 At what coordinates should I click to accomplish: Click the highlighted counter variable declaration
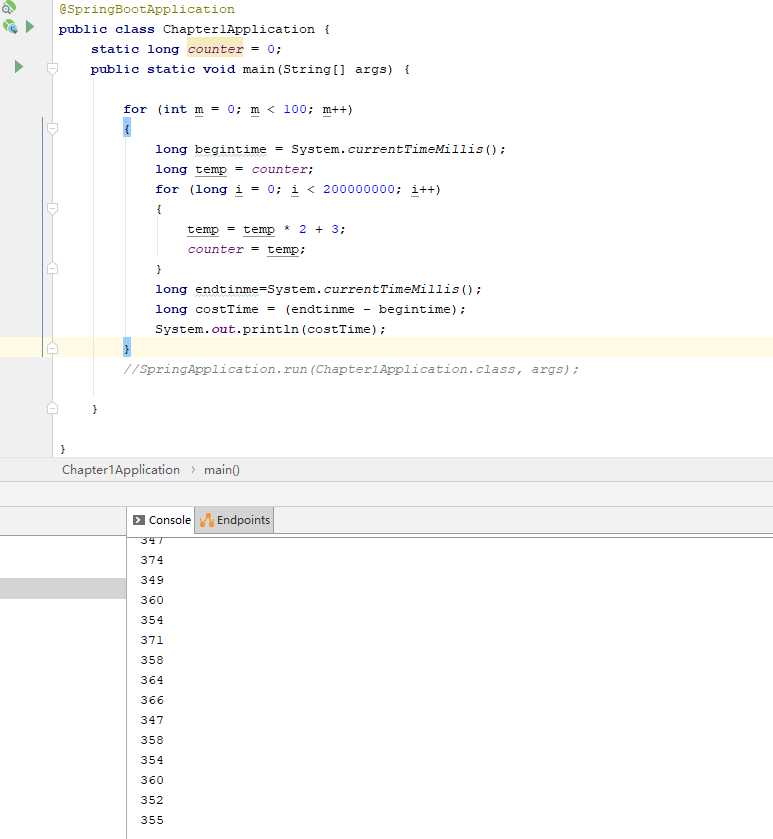215,49
